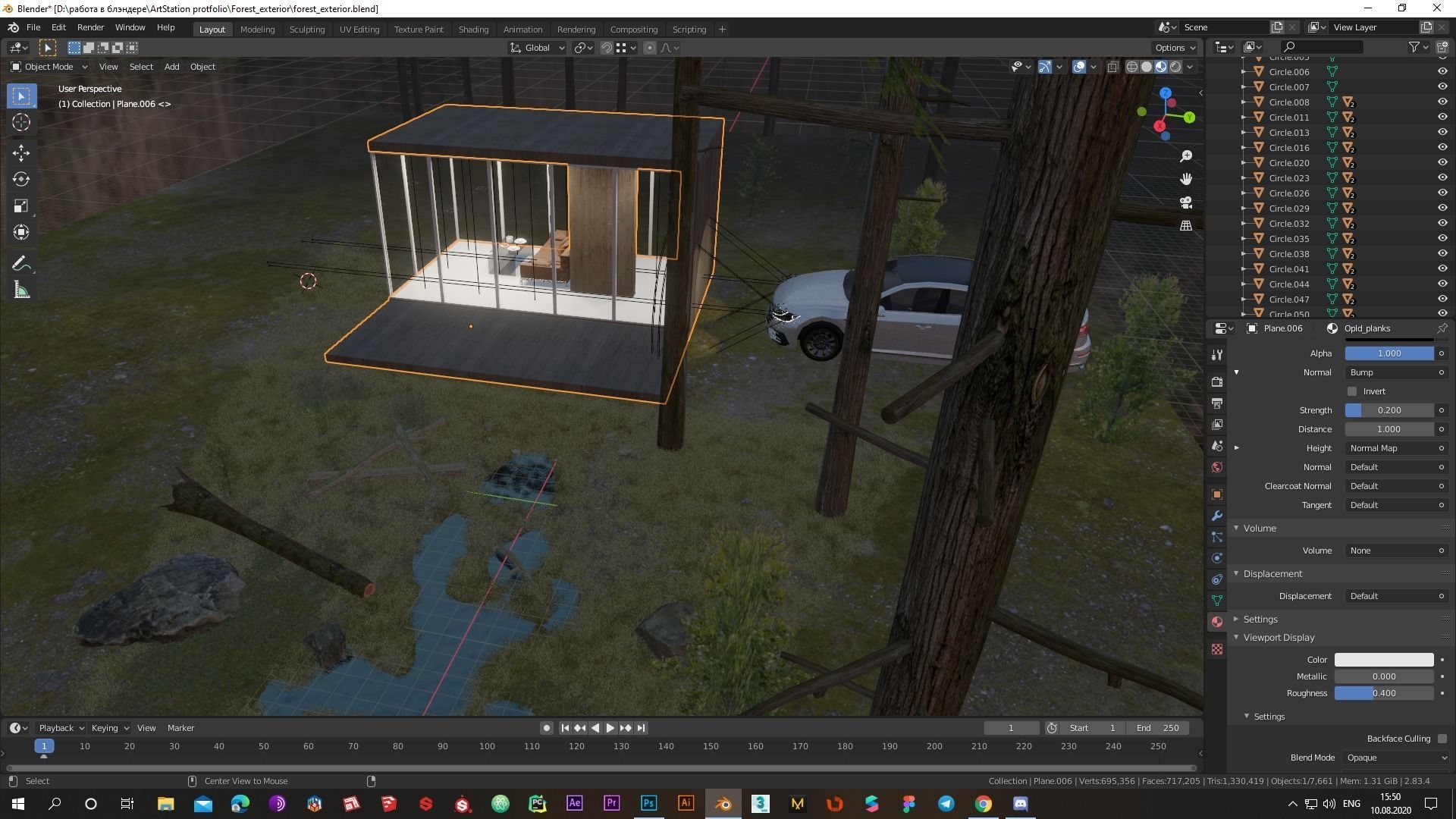Switch perspective/orthographic with the grid icon
This screenshot has width=1456, height=819.
[1186, 226]
